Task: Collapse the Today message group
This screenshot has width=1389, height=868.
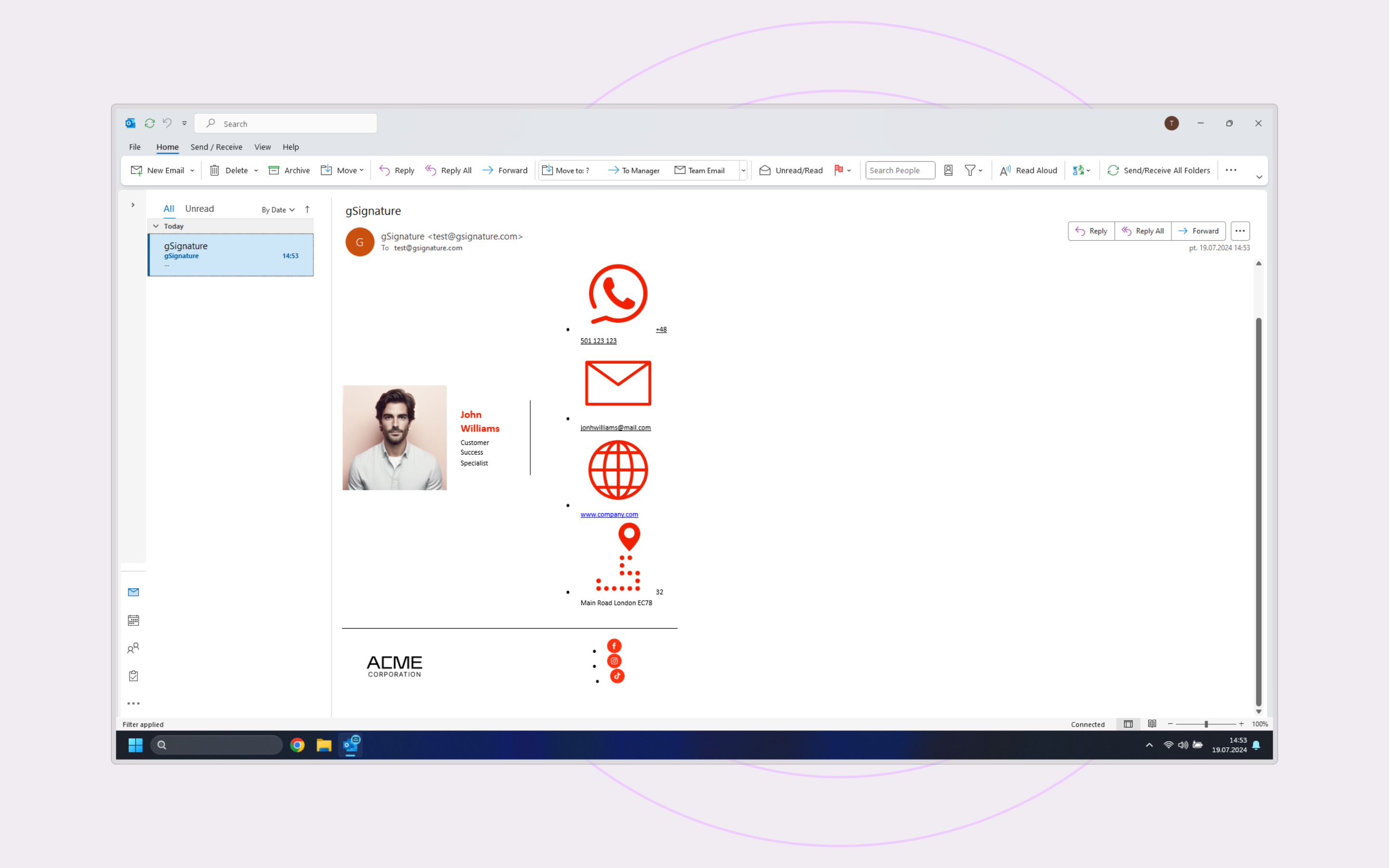Action: (x=156, y=226)
